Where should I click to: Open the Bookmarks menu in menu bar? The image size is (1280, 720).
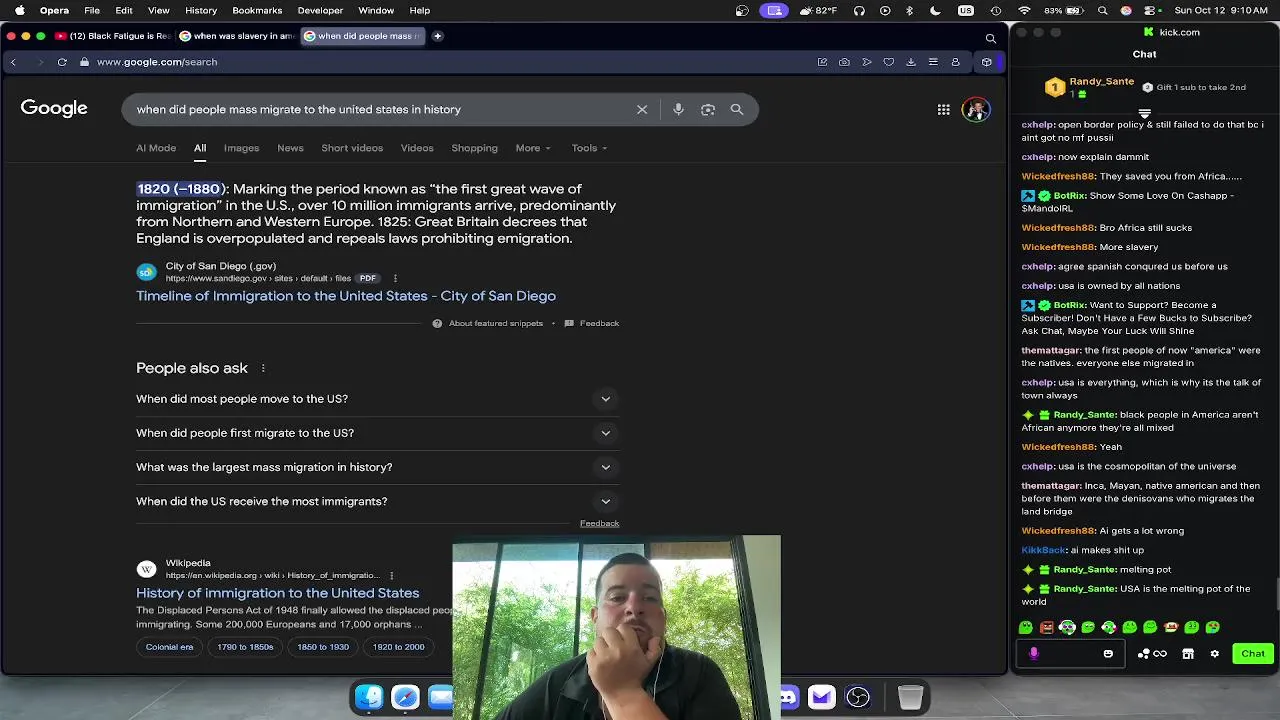tap(257, 10)
